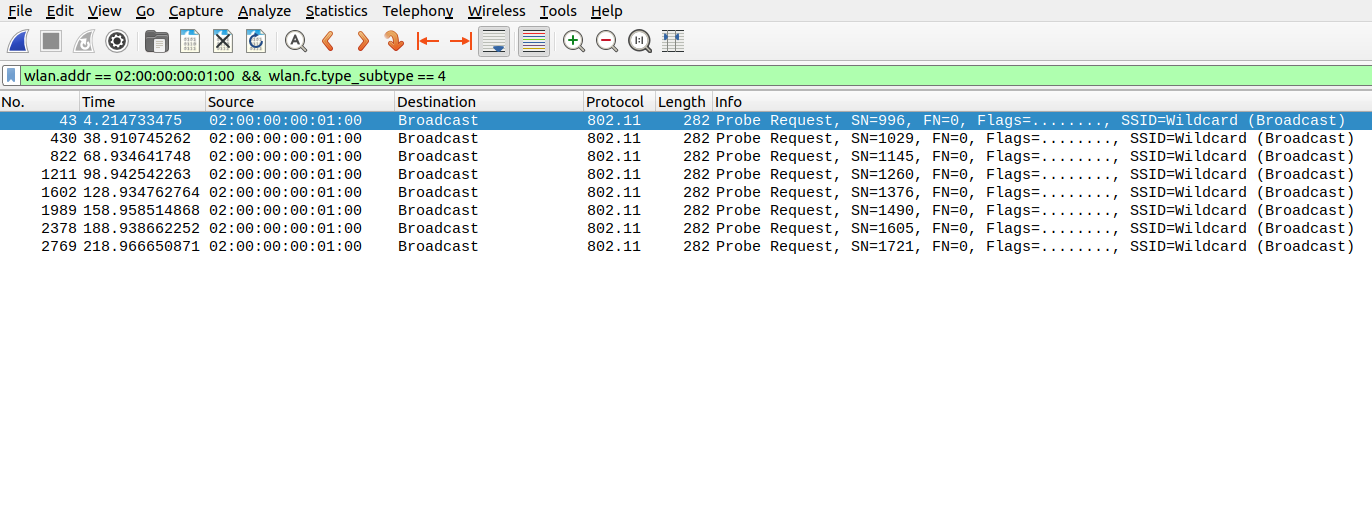The width and height of the screenshot is (1372, 512).
Task: Open capture options gear icon
Action: tap(117, 41)
